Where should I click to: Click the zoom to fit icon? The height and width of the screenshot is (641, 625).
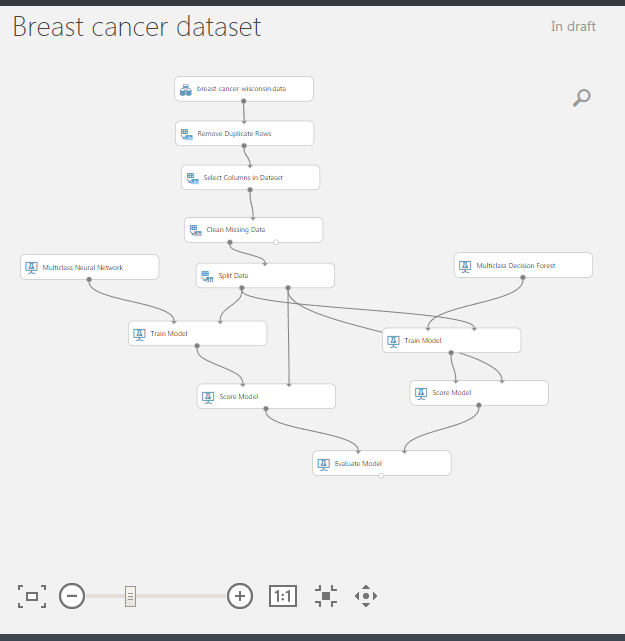click(x=32, y=596)
